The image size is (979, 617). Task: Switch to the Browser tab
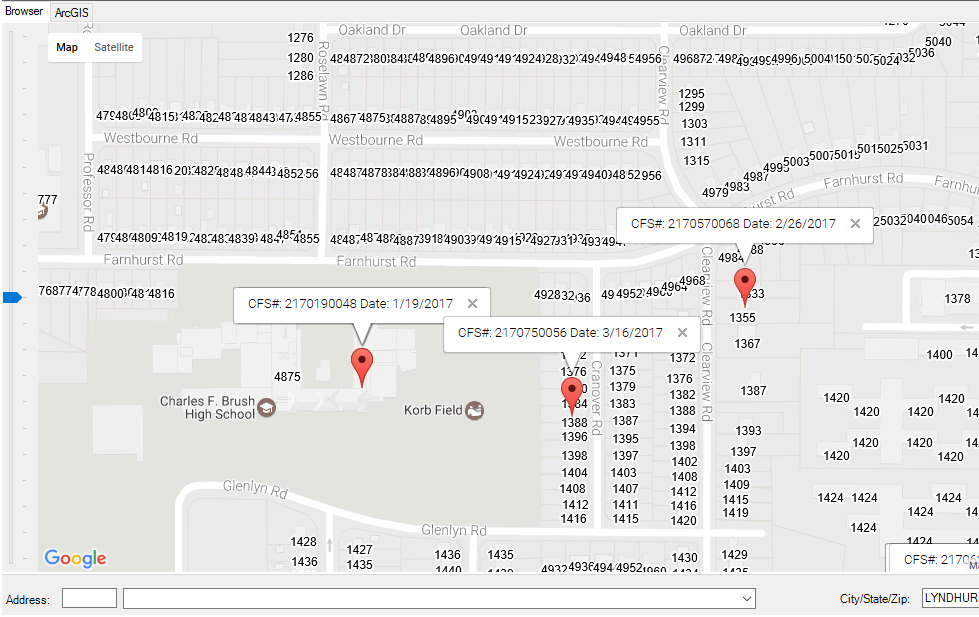24,11
